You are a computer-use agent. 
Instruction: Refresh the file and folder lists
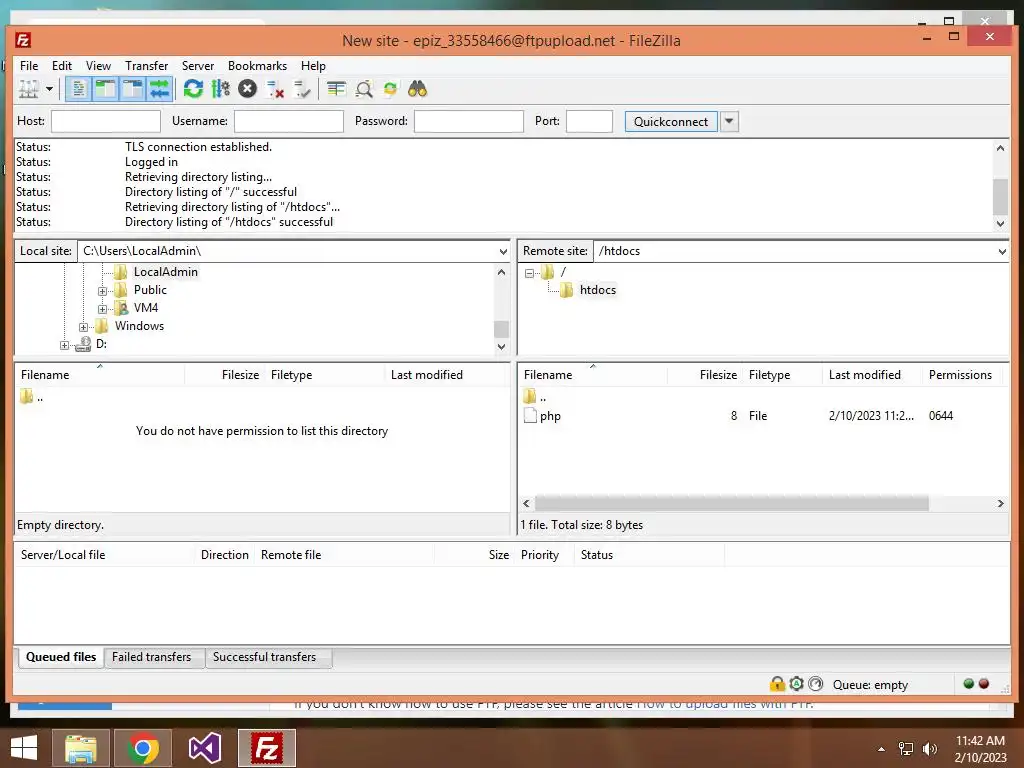193,89
